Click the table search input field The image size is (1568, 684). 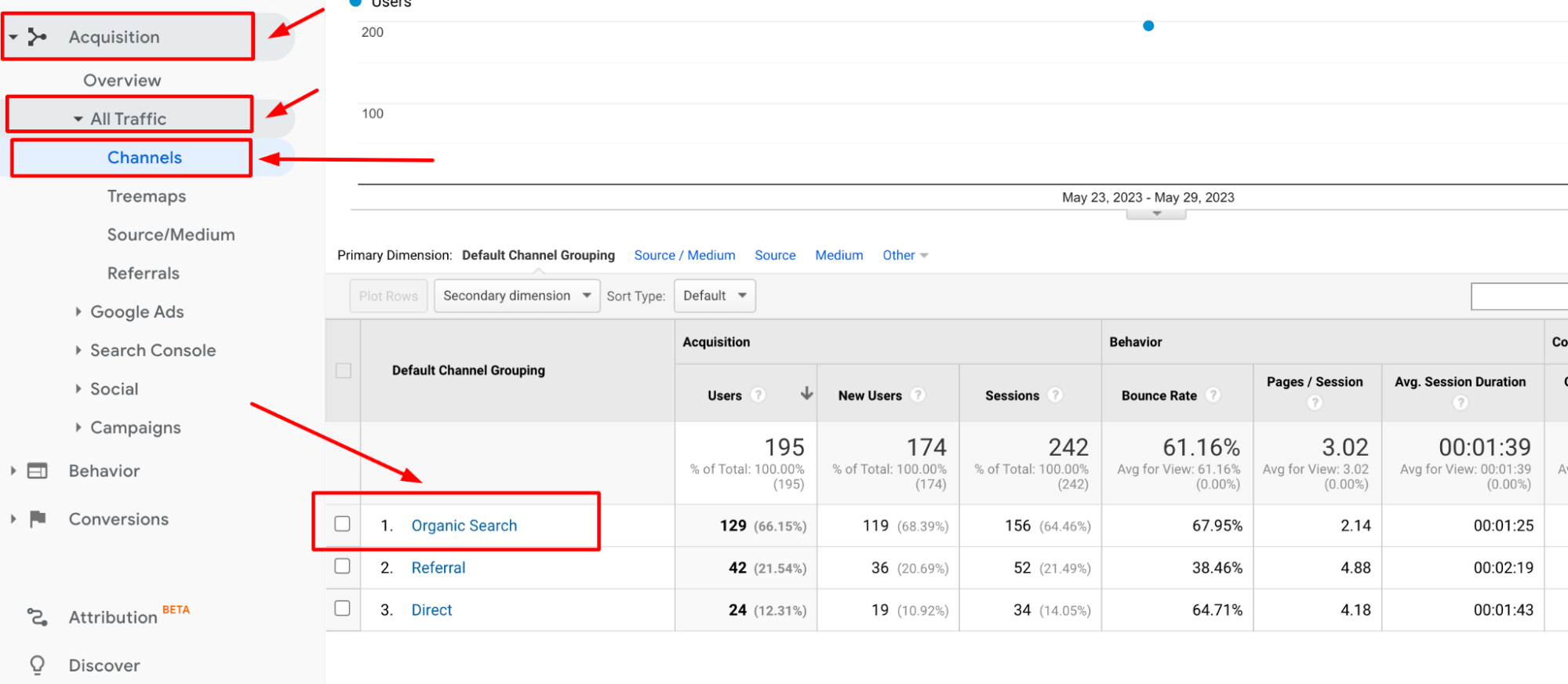[1519, 297]
